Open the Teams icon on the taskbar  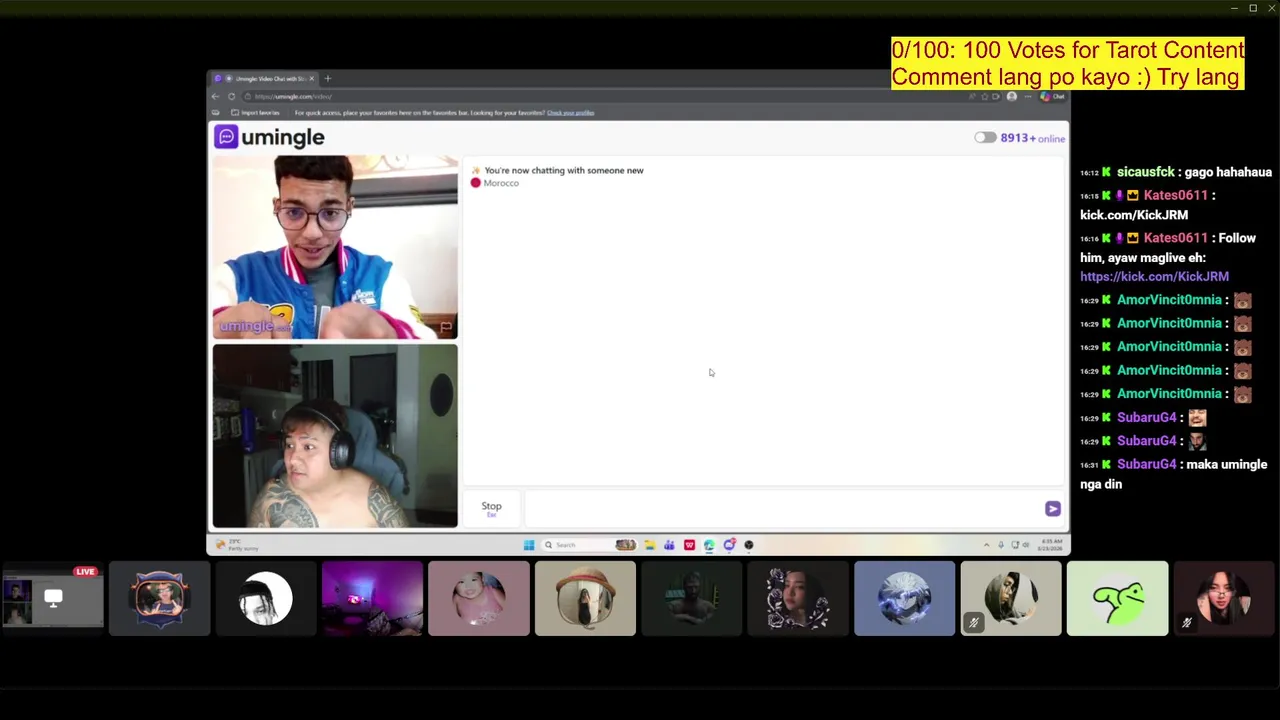click(x=669, y=545)
